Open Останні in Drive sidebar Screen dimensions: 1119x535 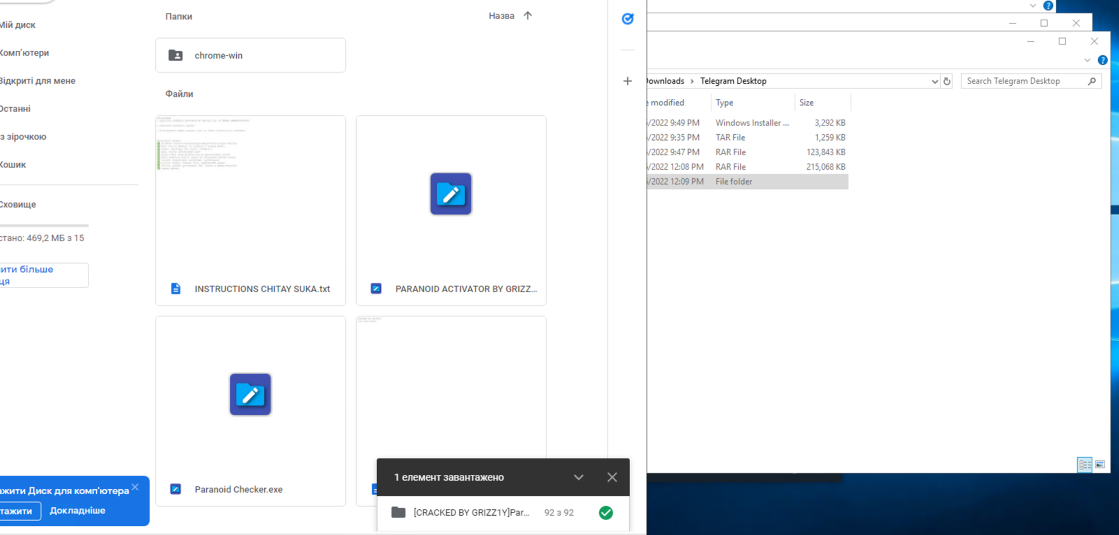point(14,108)
